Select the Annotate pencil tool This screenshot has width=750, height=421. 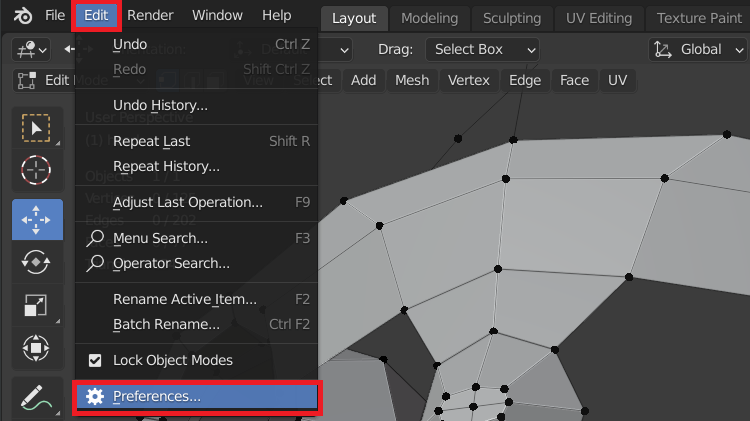point(36,398)
